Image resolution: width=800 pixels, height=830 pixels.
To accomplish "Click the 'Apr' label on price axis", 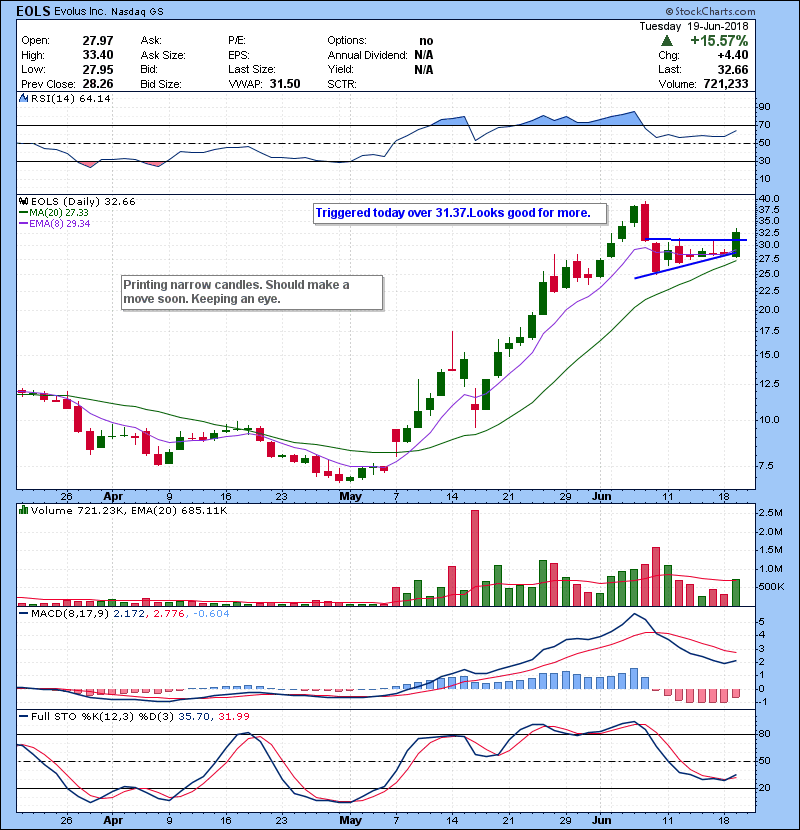I will (x=113, y=497).
